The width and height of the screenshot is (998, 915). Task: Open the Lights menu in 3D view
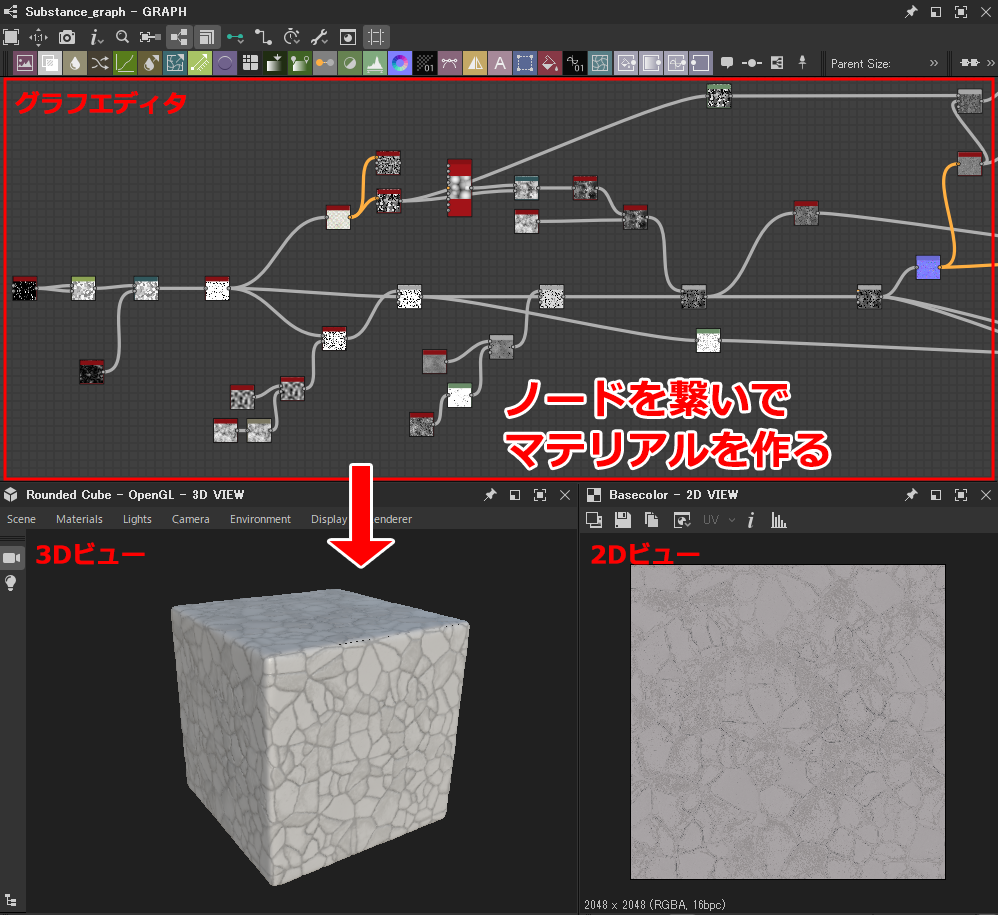pyautogui.click(x=137, y=519)
